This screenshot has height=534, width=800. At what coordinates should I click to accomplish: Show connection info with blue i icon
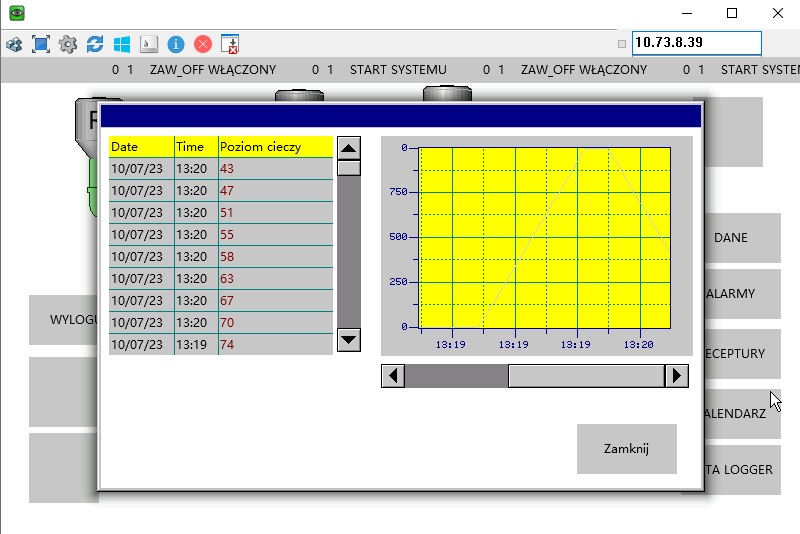(x=176, y=44)
